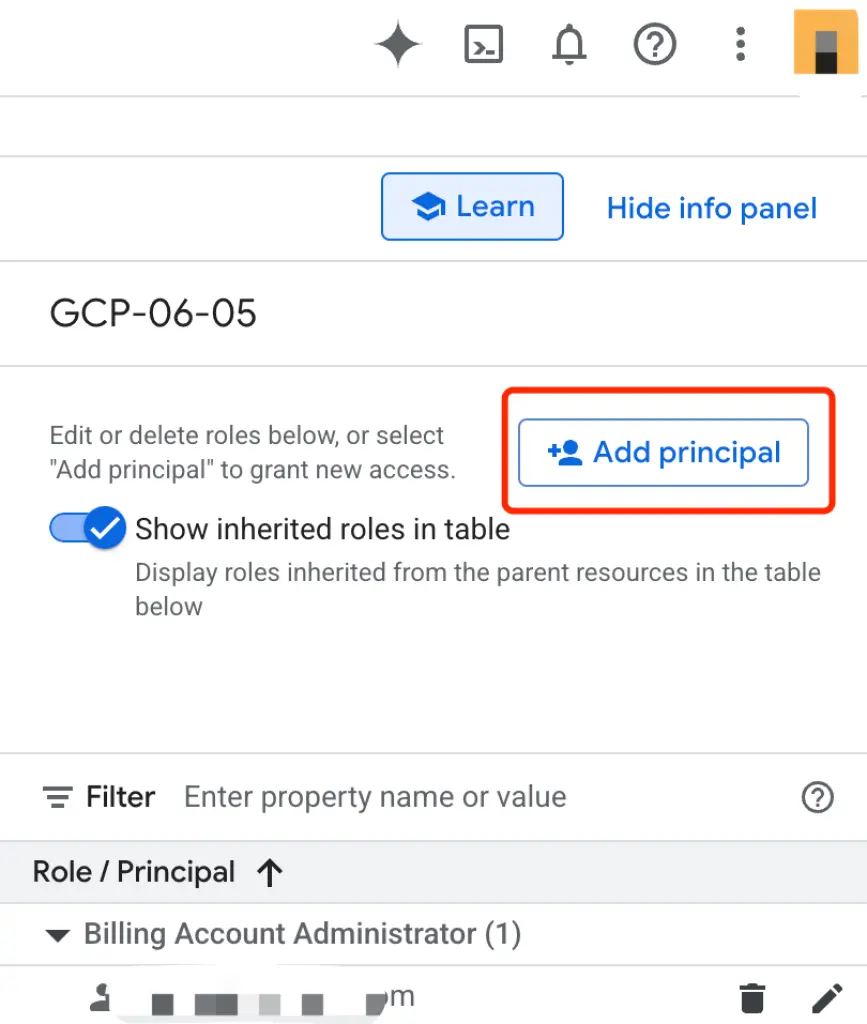The image size is (867, 1024).
Task: Click the help question mark in top bar
Action: tap(655, 45)
